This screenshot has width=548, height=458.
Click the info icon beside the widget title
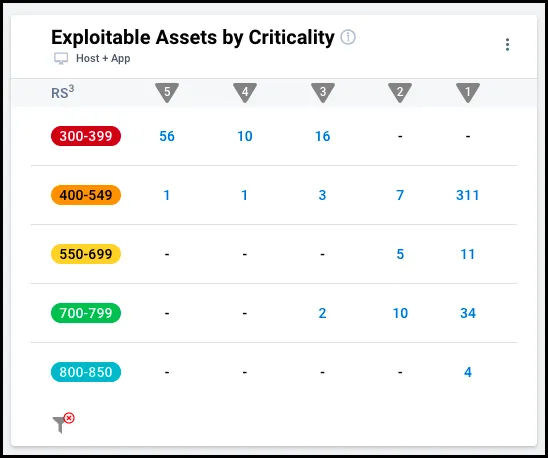coord(348,37)
